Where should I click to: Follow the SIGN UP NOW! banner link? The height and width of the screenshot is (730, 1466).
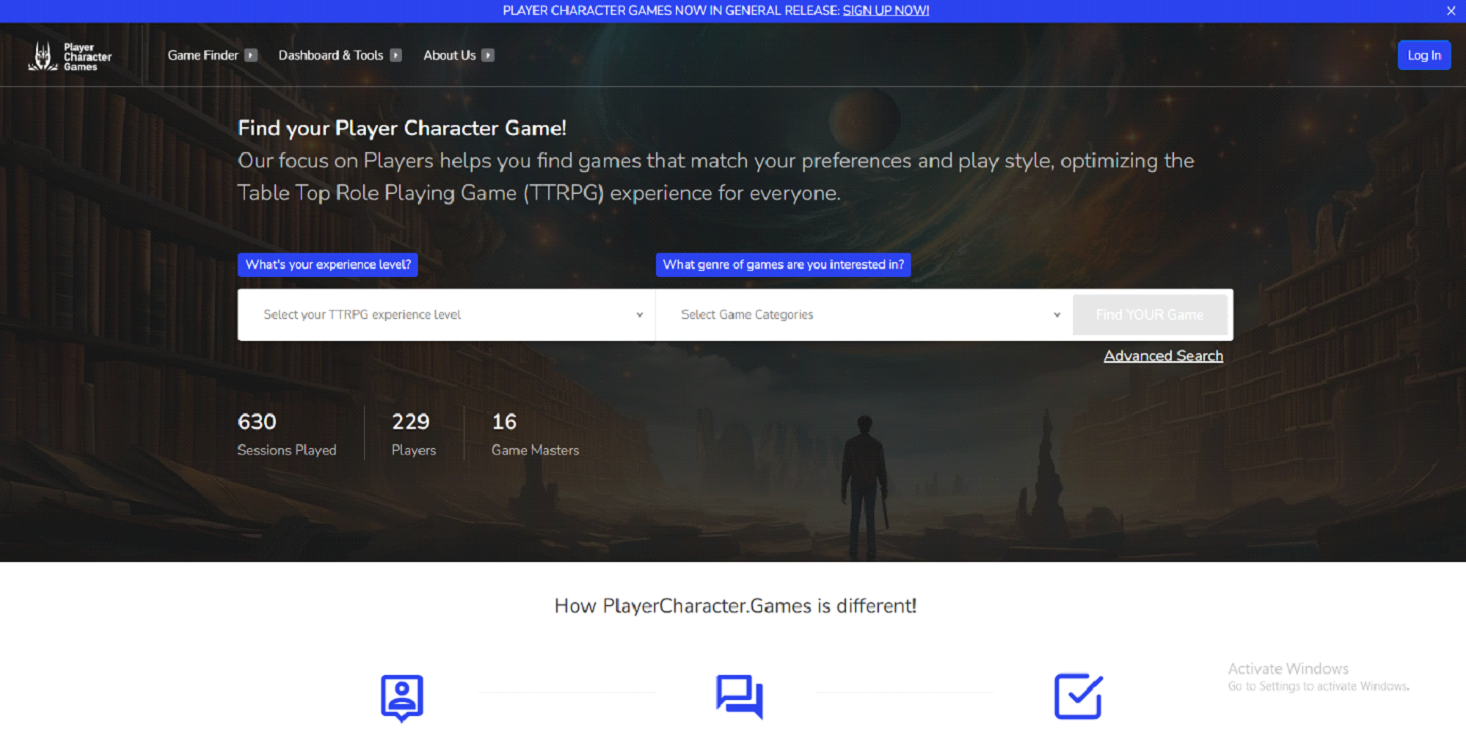pos(885,11)
